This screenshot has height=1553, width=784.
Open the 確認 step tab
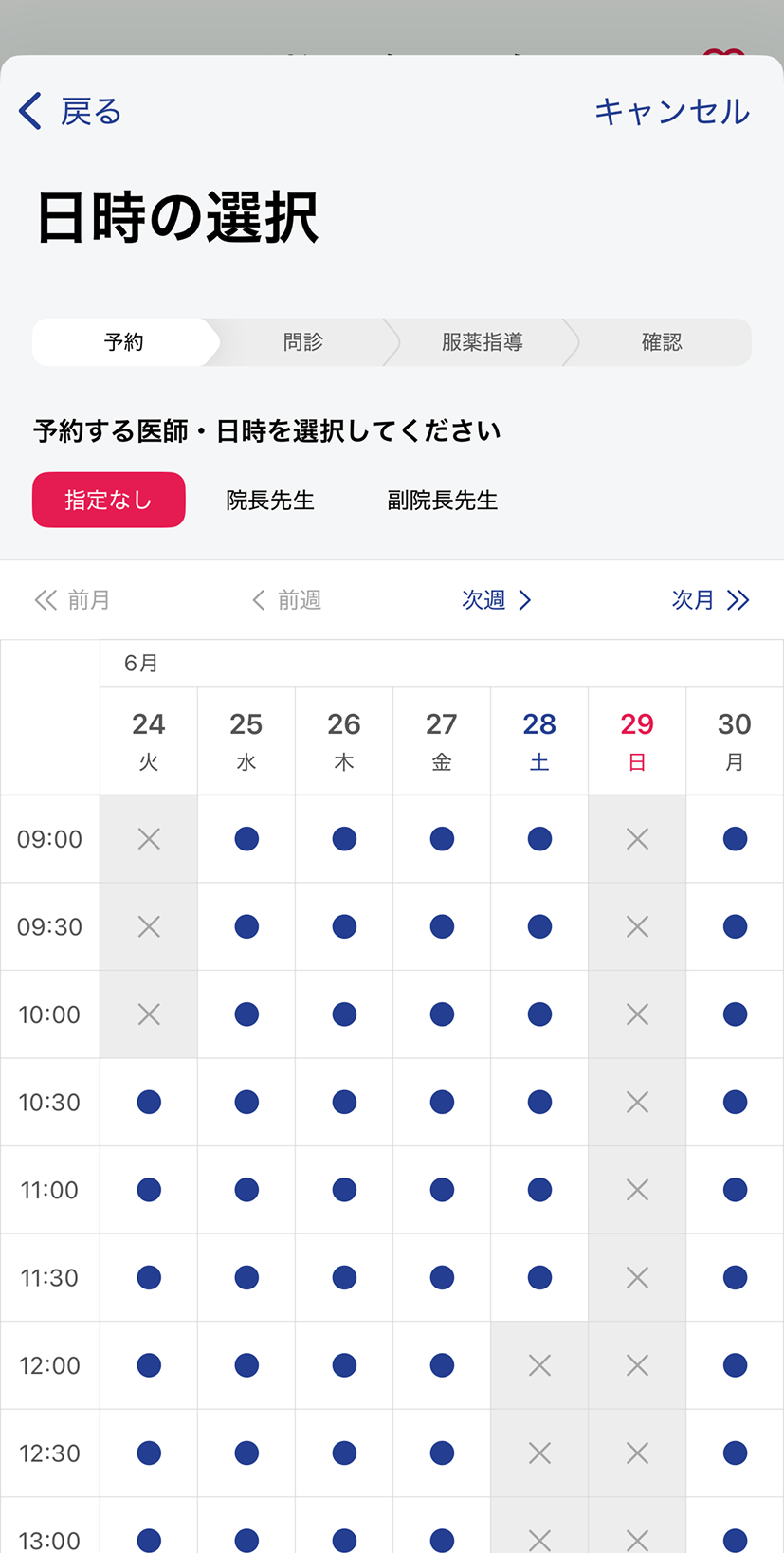661,342
